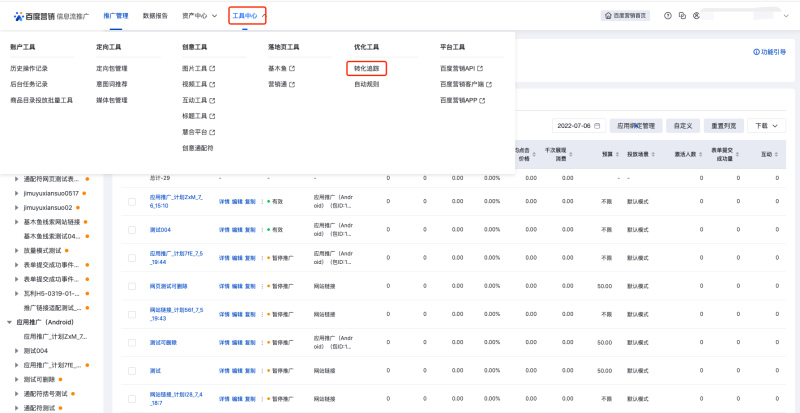Select 基木鱼线索测试04 in the sidebar tree
Image resolution: width=800 pixels, height=413 pixels.
click(x=52, y=236)
